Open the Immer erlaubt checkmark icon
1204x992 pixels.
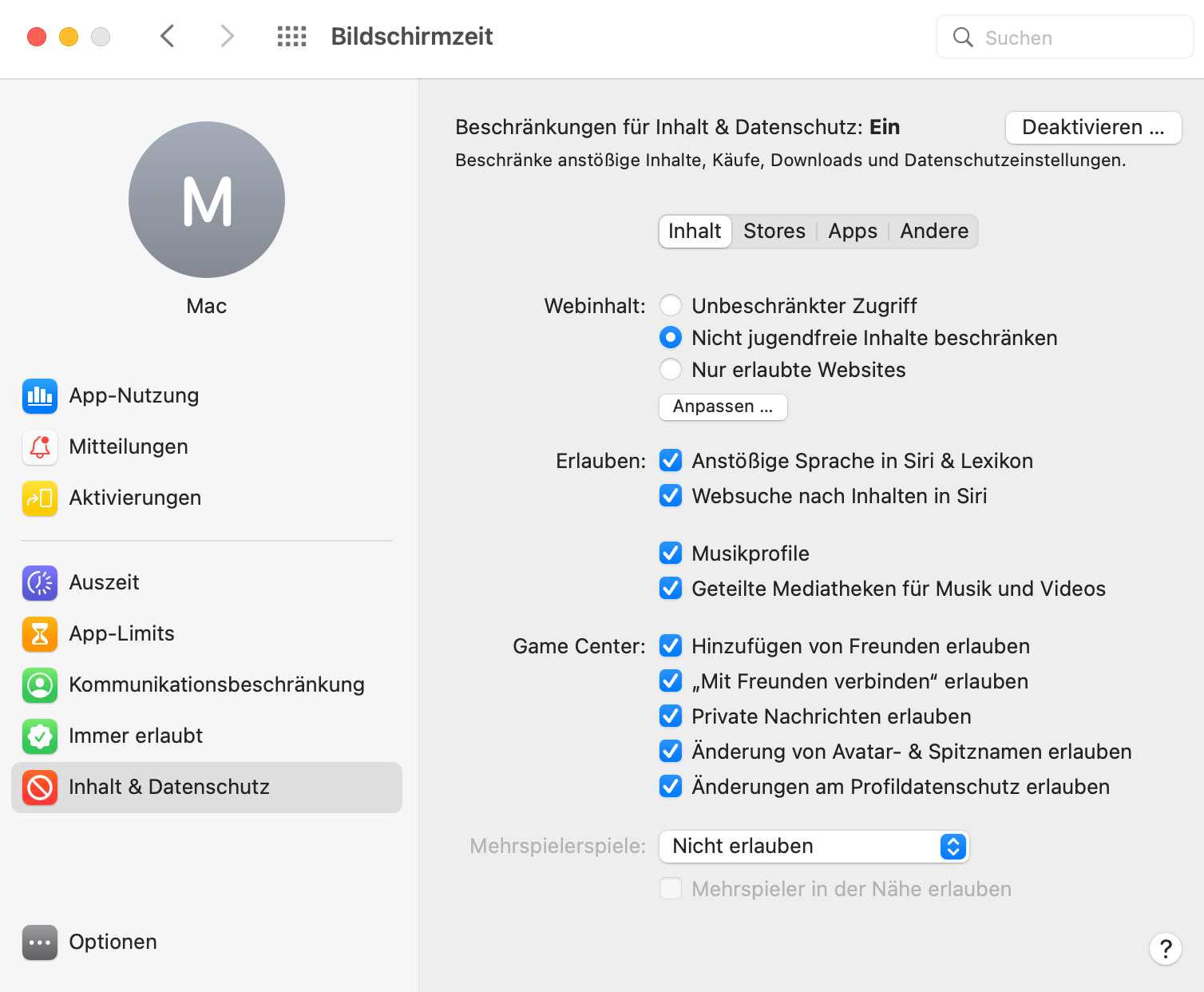(40, 736)
